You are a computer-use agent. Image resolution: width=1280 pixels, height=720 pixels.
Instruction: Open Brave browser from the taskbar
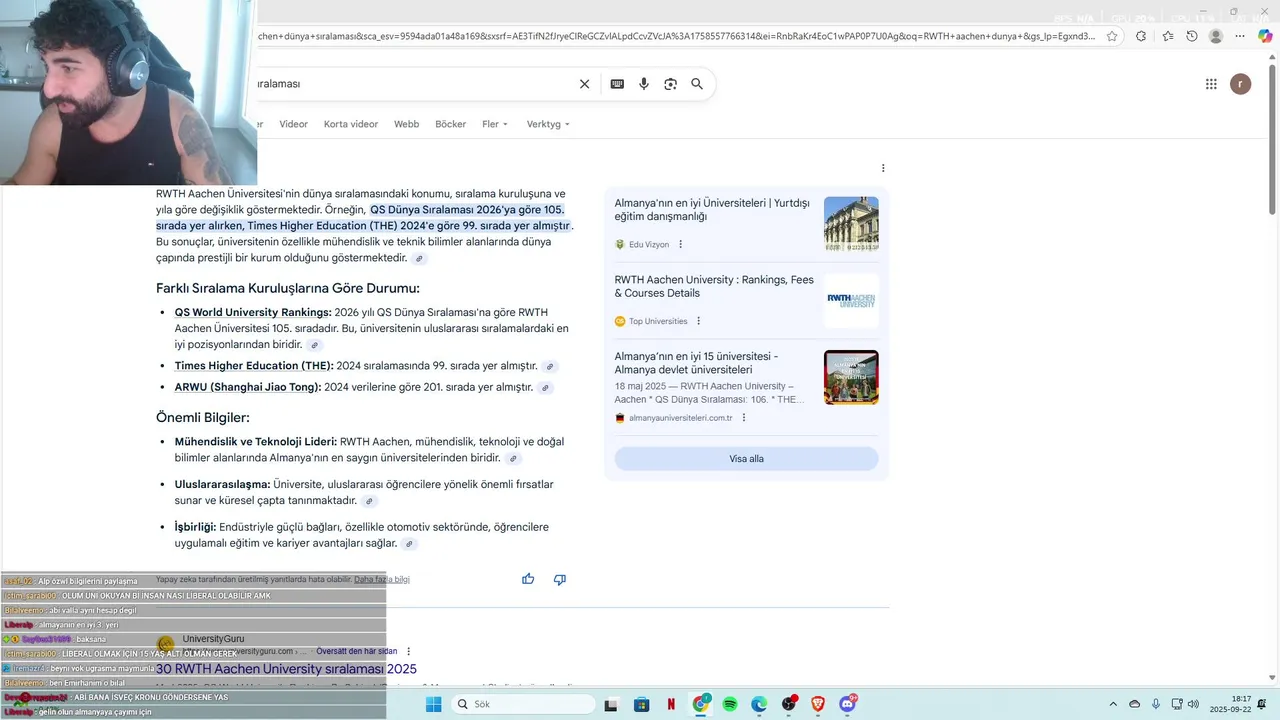pyautogui.click(x=818, y=704)
